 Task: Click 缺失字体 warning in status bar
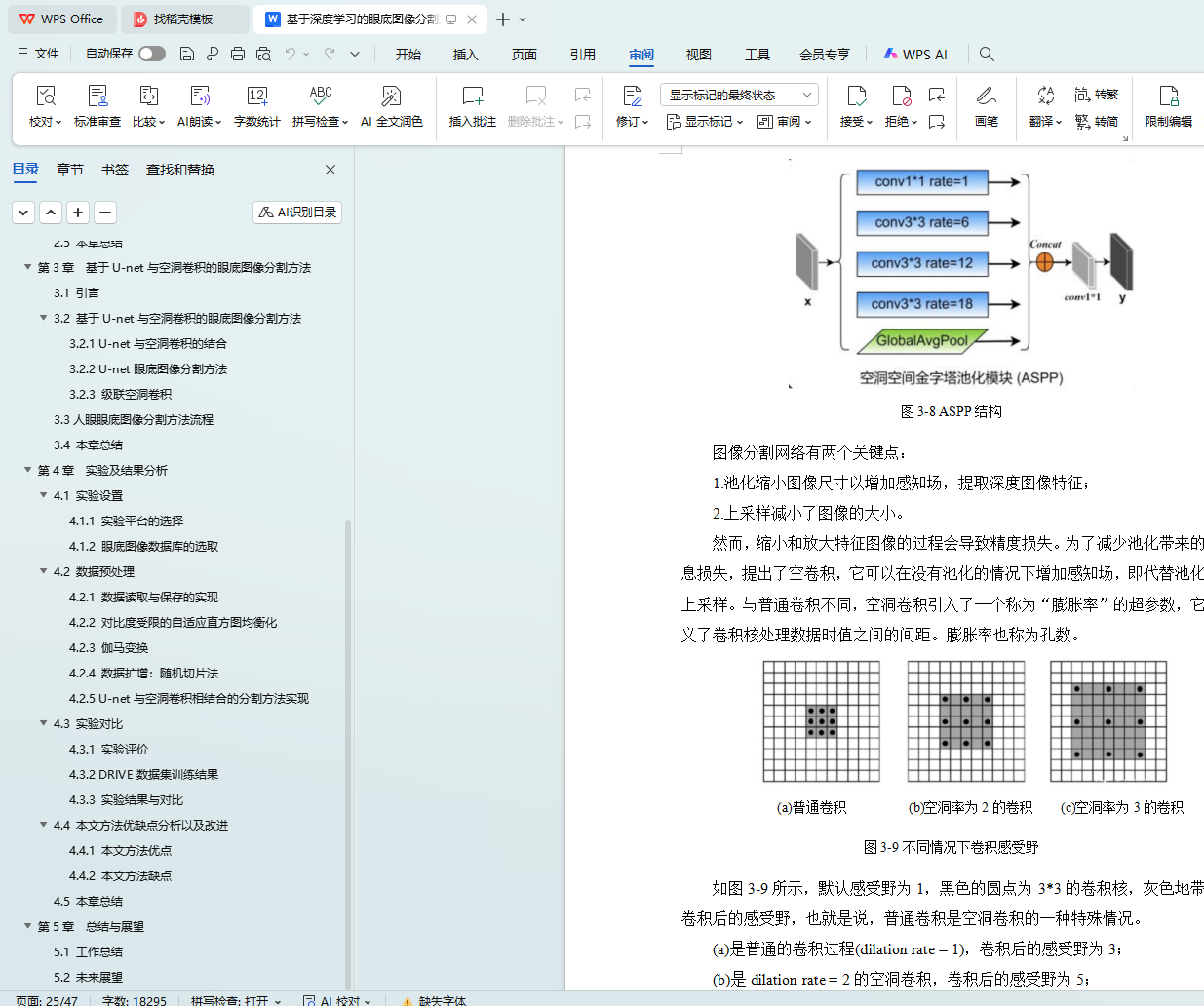pyautogui.click(x=435, y=1000)
